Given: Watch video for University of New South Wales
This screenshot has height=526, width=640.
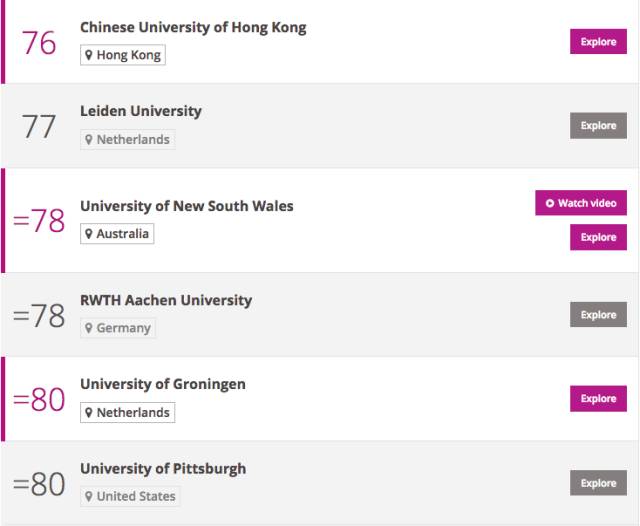Looking at the screenshot, I should click(581, 203).
